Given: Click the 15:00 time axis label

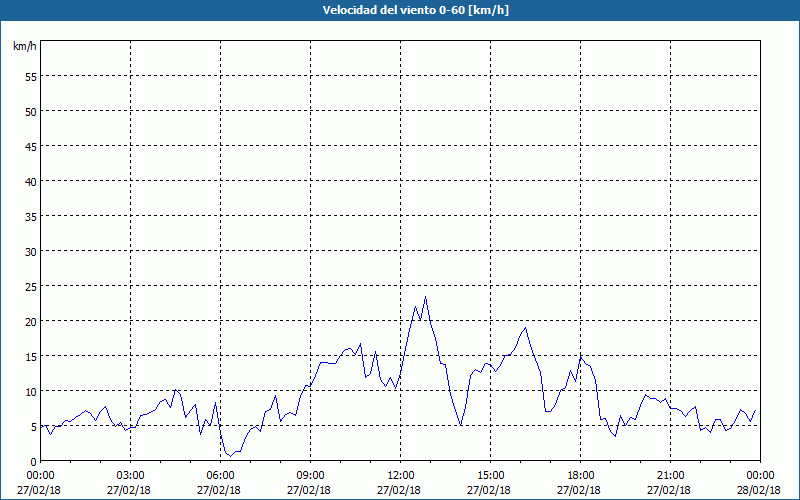Looking at the screenshot, I should [489, 476].
